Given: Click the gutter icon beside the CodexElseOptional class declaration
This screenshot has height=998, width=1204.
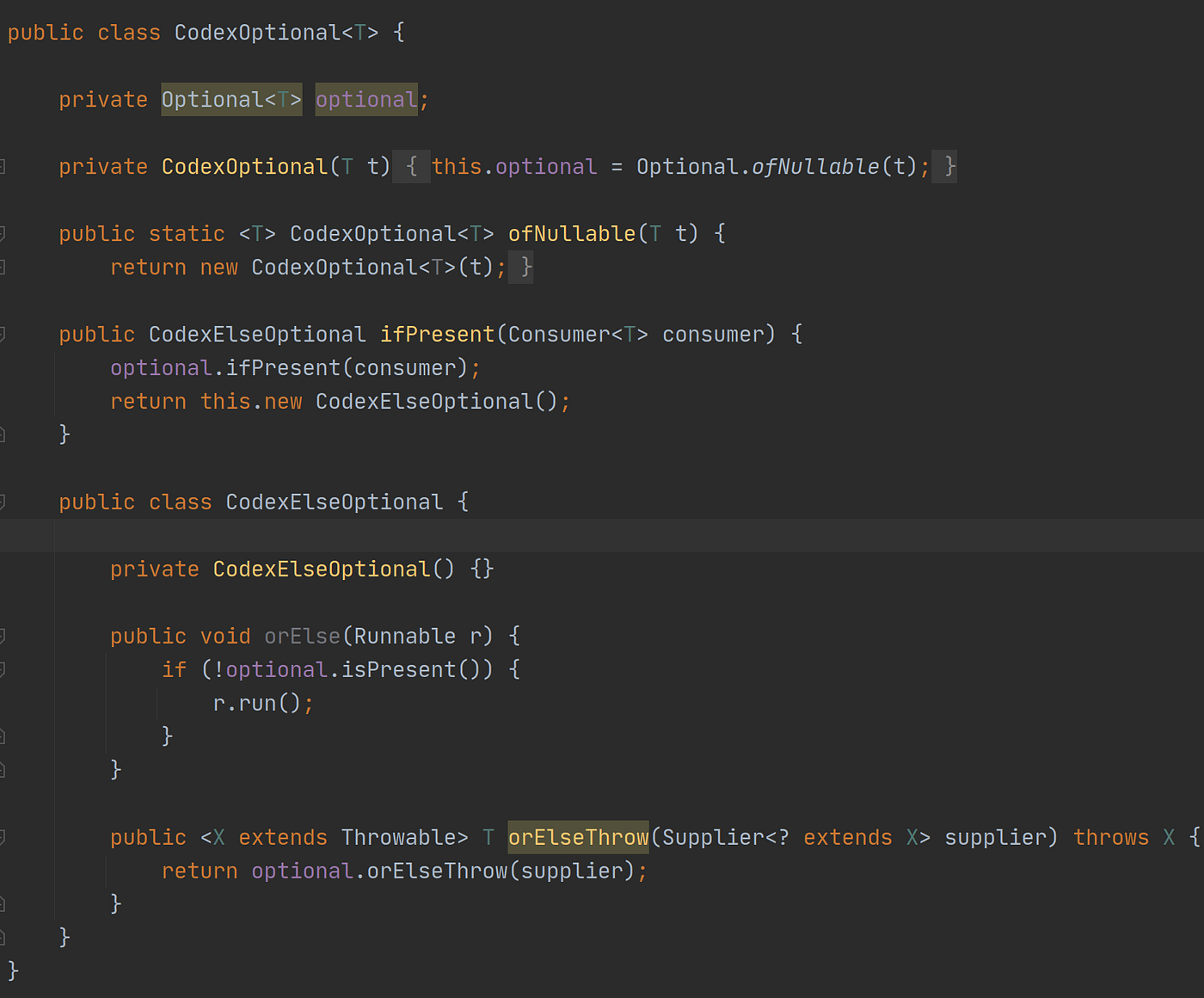Looking at the screenshot, I should [x=4, y=502].
